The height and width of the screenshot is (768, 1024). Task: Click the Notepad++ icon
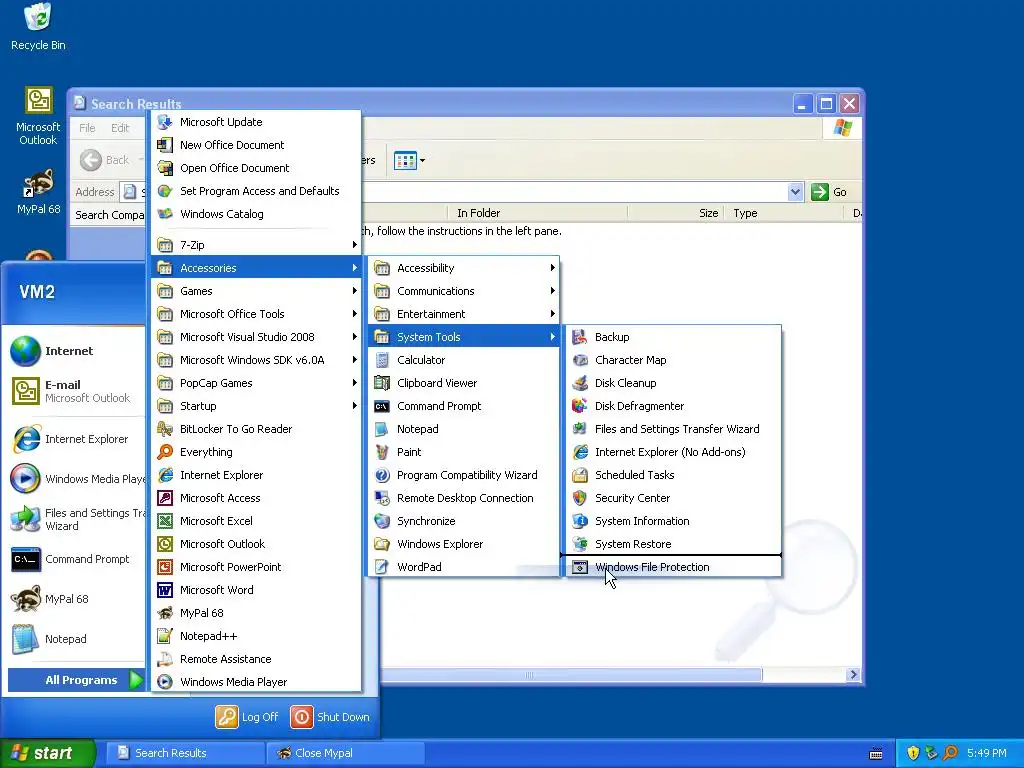pyautogui.click(x=165, y=636)
